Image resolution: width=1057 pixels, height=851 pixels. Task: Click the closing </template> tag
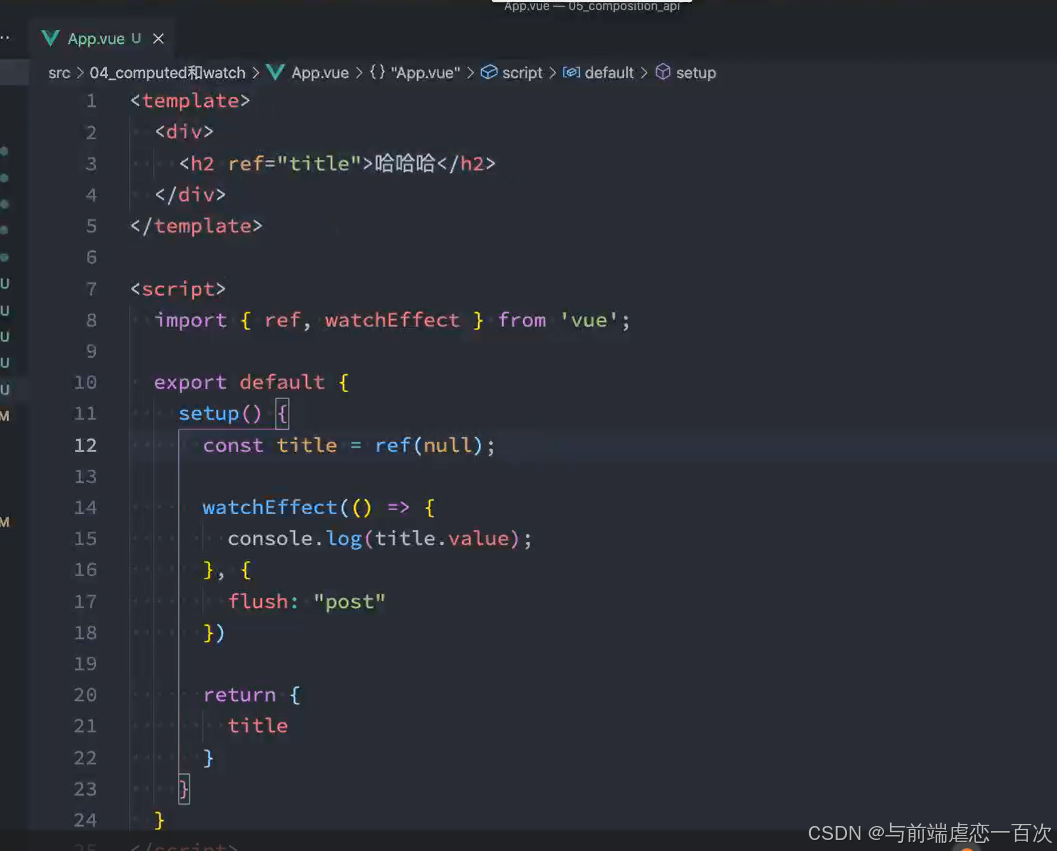(x=196, y=226)
